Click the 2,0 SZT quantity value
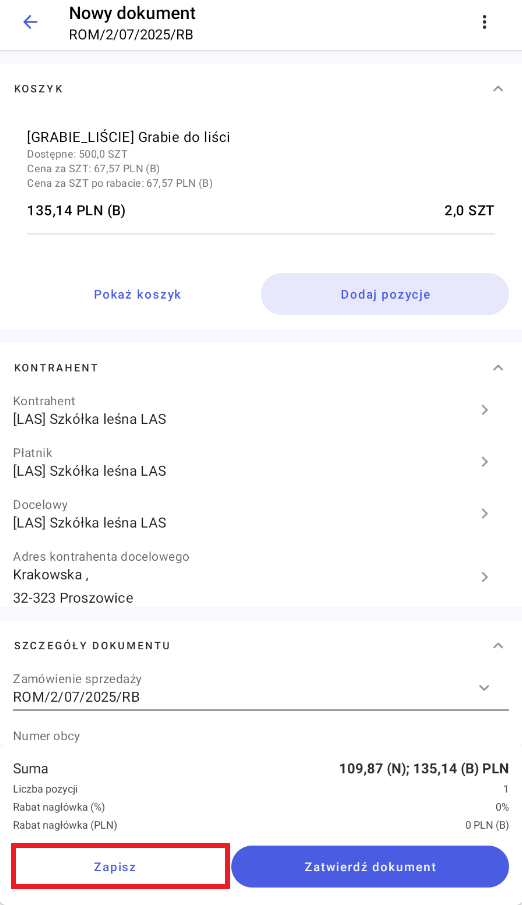 tap(469, 211)
